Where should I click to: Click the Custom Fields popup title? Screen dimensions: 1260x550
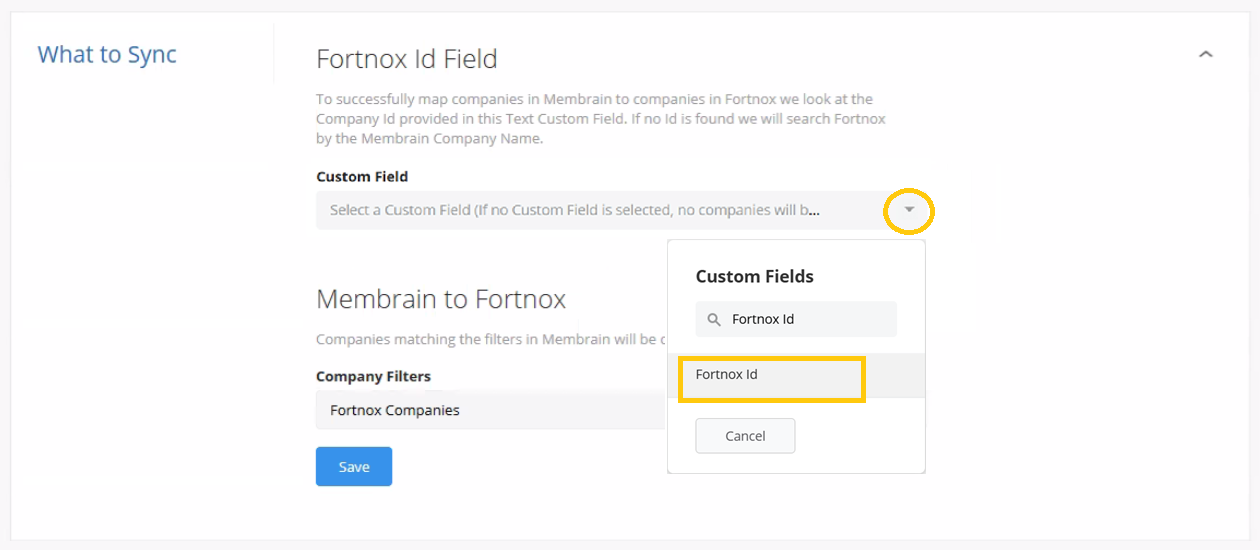click(755, 276)
